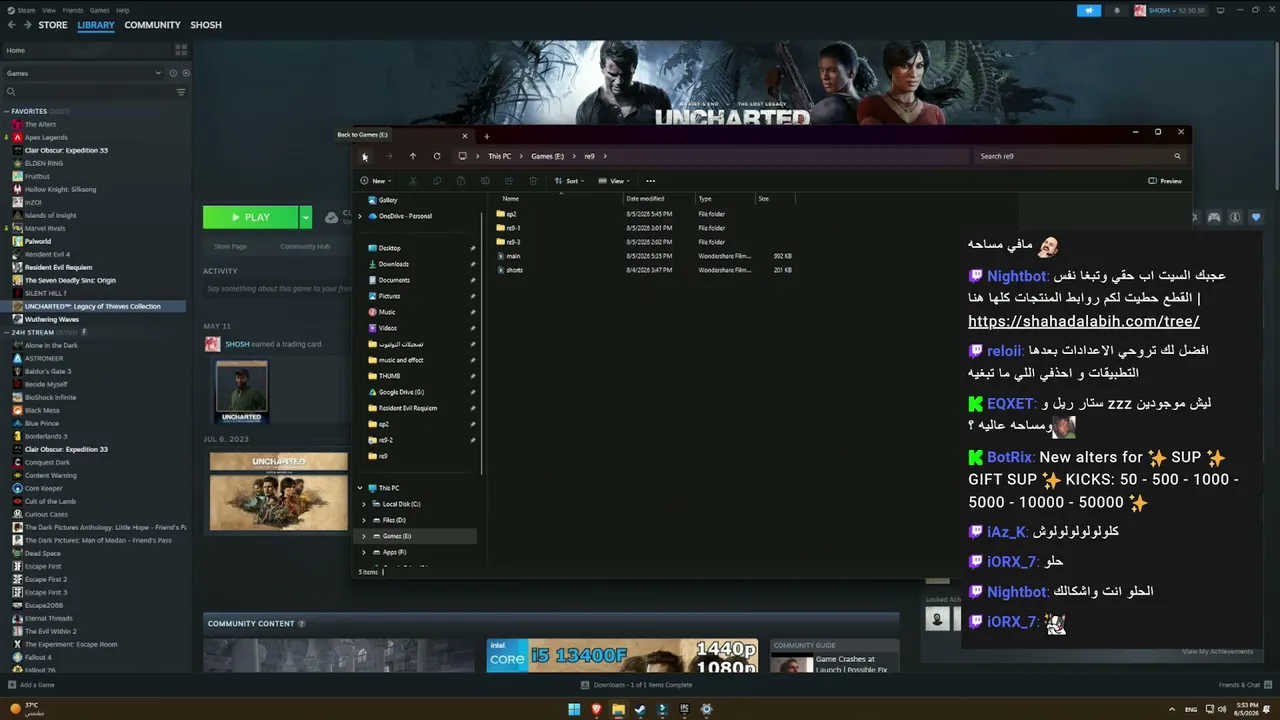Image resolution: width=1280 pixels, height=720 pixels.
Task: Refresh the re9 folder in Explorer
Action: coord(437,156)
